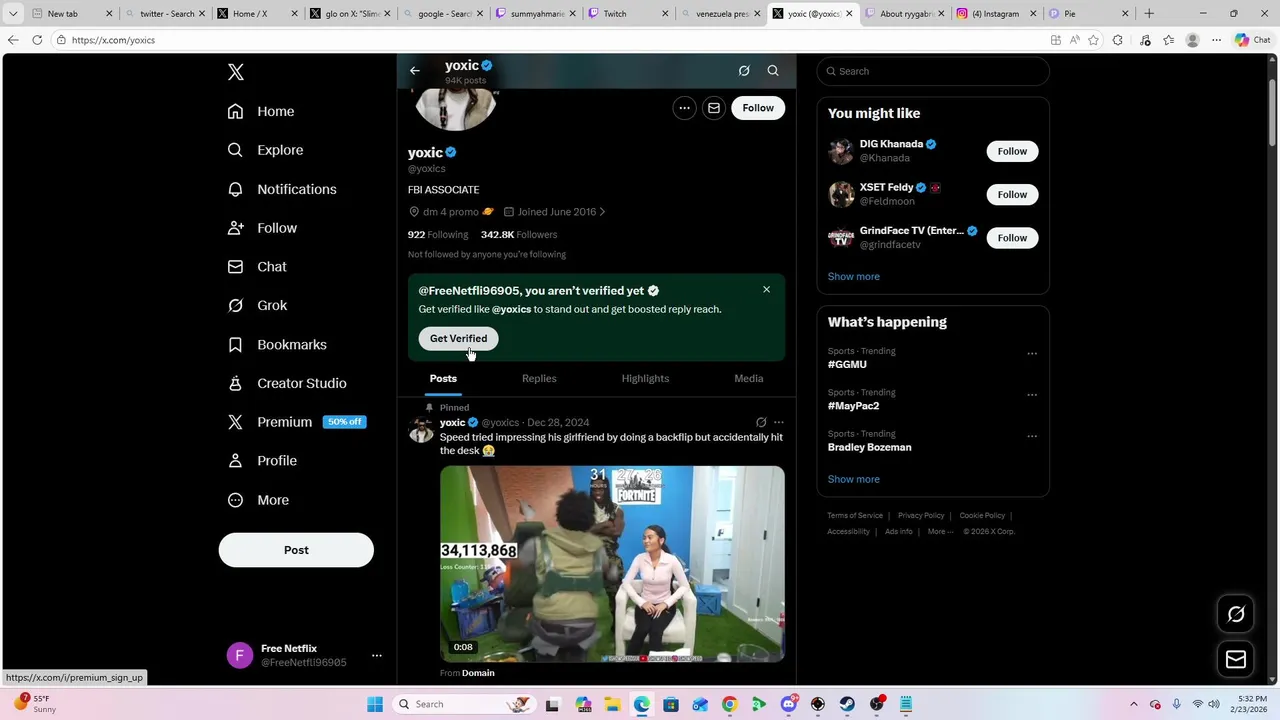1280x720 pixels.
Task: Click the @yoxics mention in the banner
Action: [x=511, y=309]
